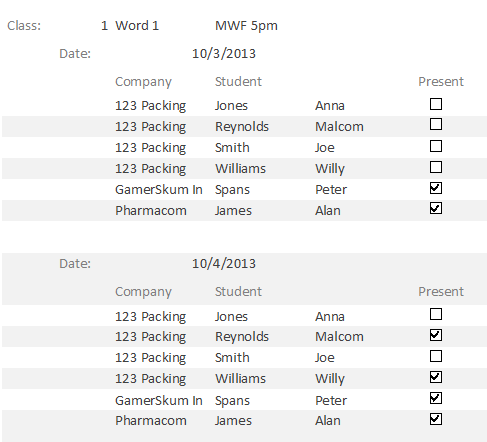Click the first Present column header
The image size is (487, 442).
[x=441, y=82]
